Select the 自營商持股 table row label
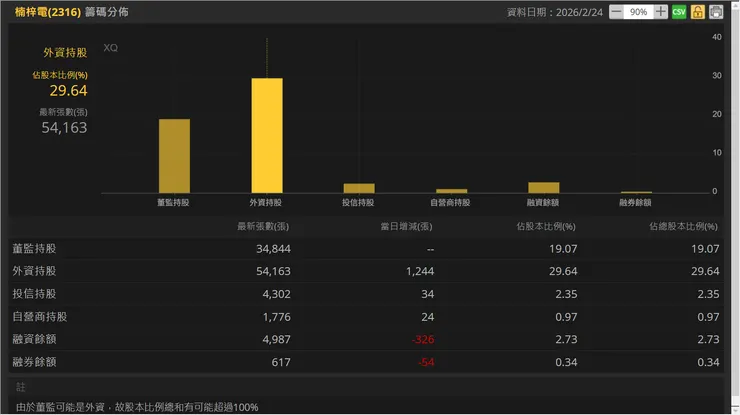Screen dimensions: 740x415 [x=40, y=316]
